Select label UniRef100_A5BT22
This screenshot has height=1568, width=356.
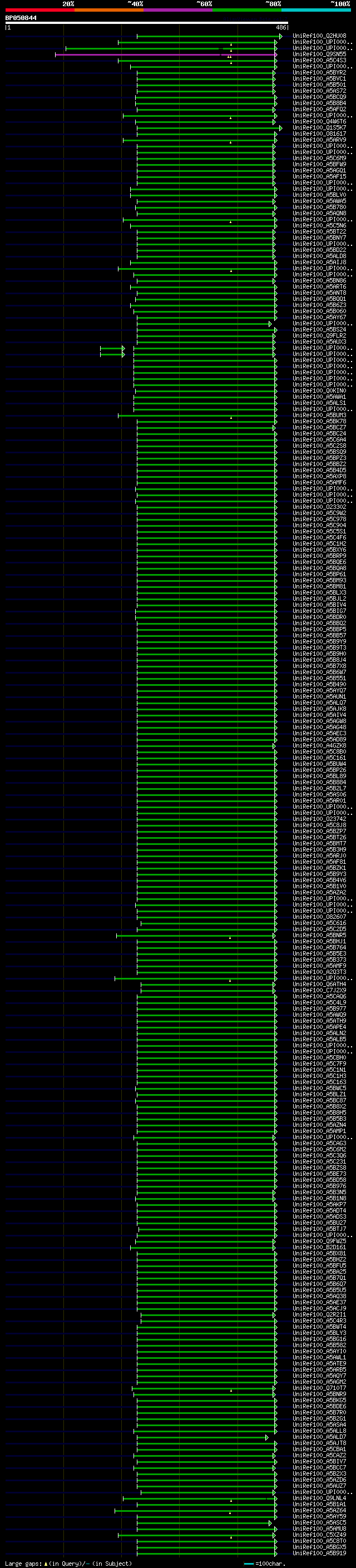(319, 232)
